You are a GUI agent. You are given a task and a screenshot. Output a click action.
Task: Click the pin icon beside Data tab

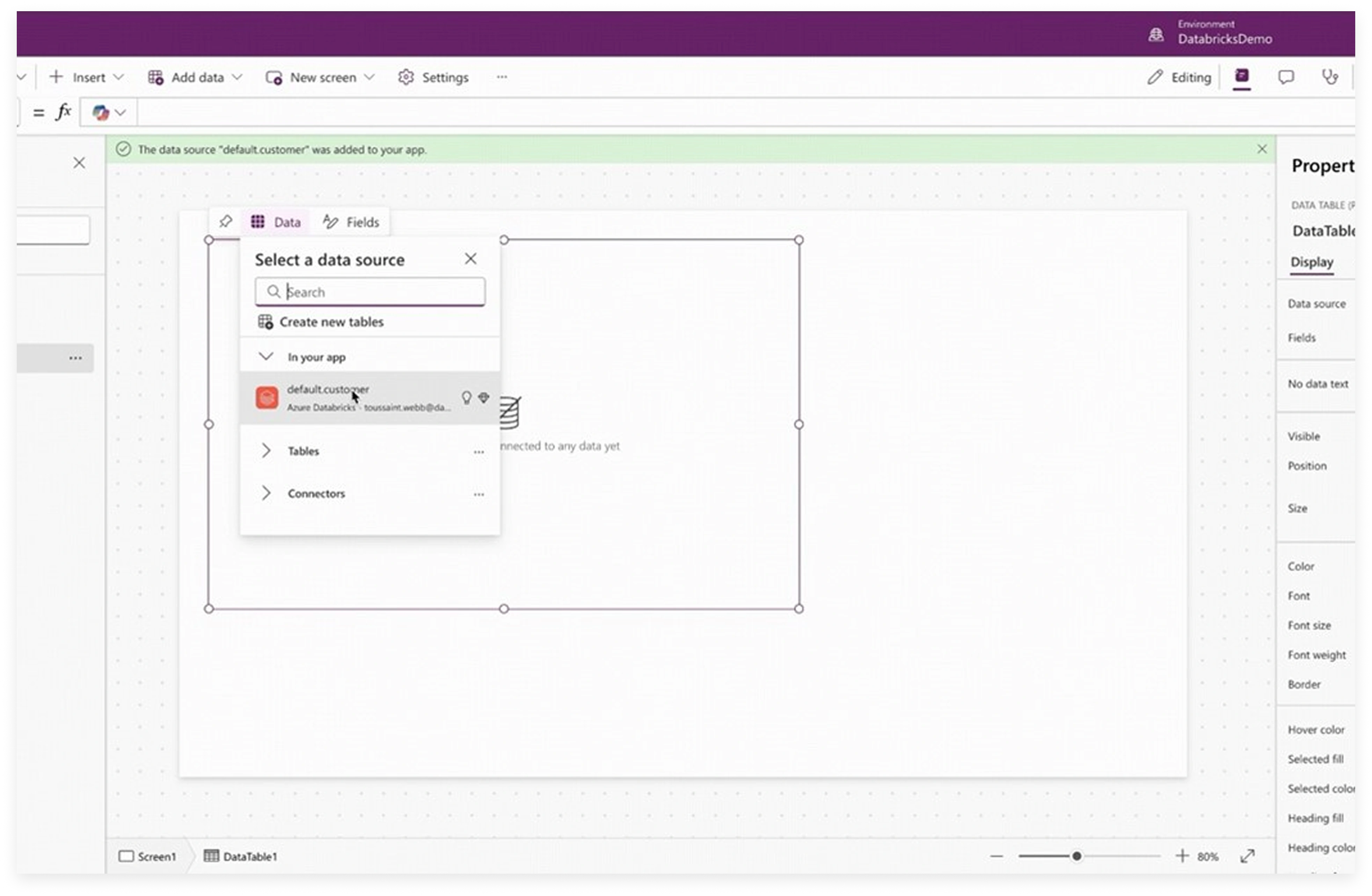click(x=225, y=222)
